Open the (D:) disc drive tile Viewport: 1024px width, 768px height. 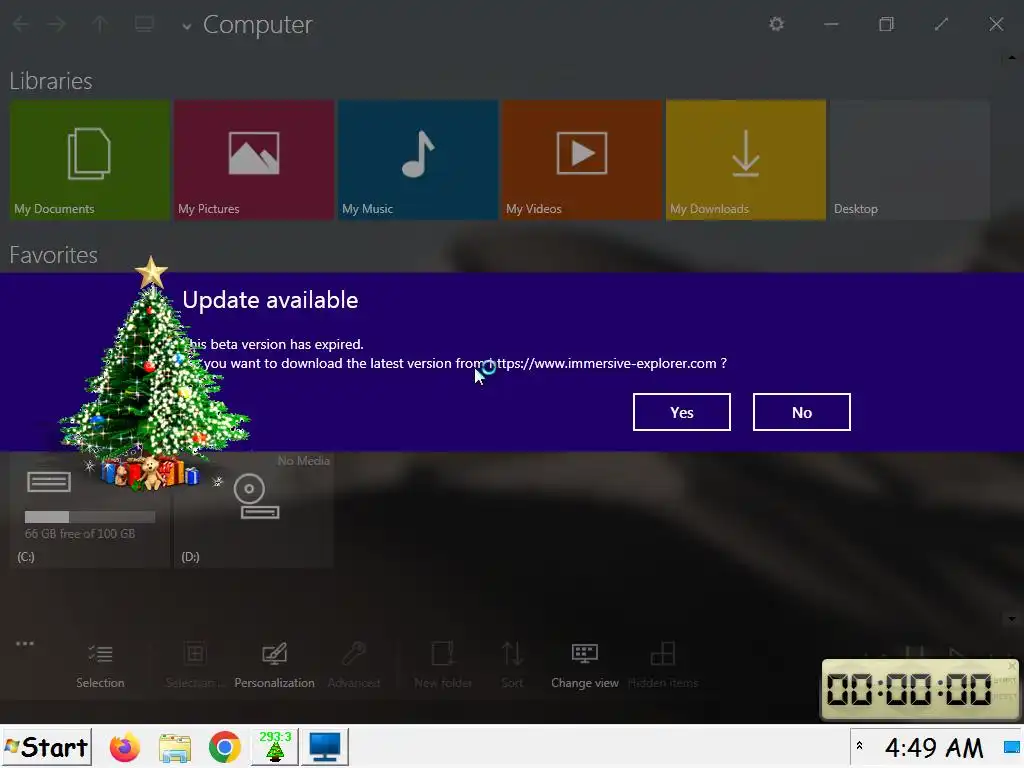point(254,510)
